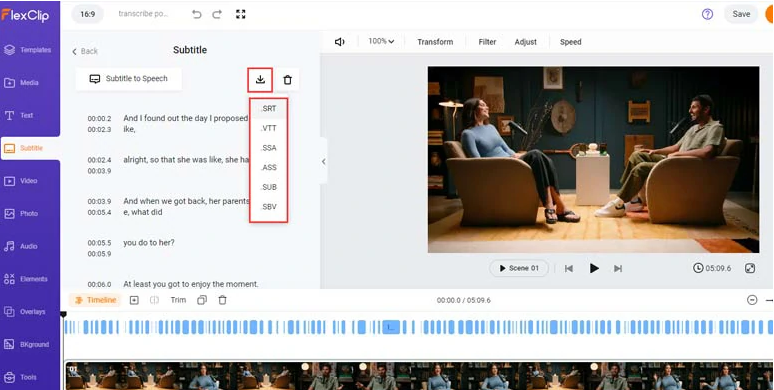Viewport: 774px width, 390px height.
Task: Open the Transform options
Action: (435, 42)
